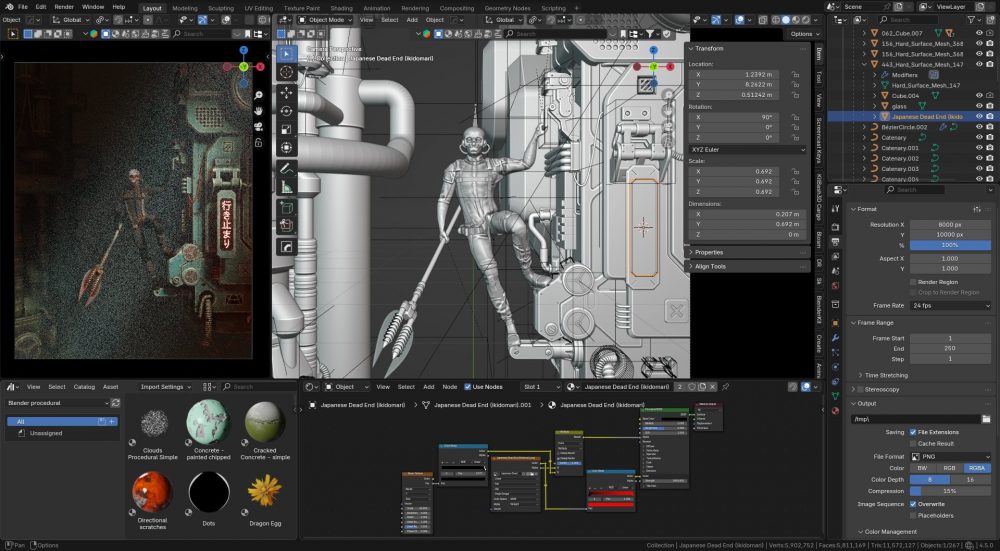Click the Compression 15% slider
The image size is (1000, 551).
pyautogui.click(x=950, y=491)
